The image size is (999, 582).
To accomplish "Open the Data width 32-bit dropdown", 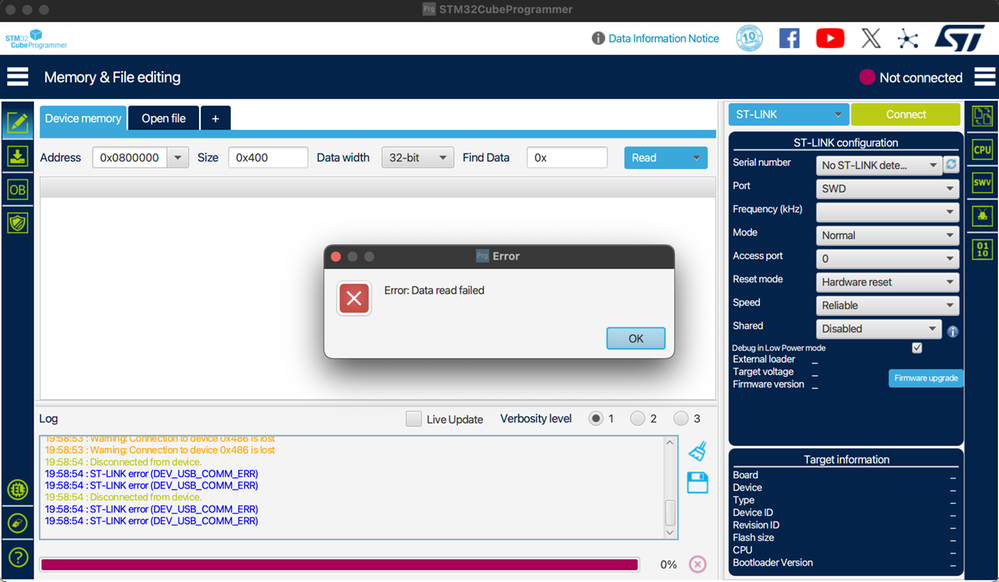I will point(417,157).
